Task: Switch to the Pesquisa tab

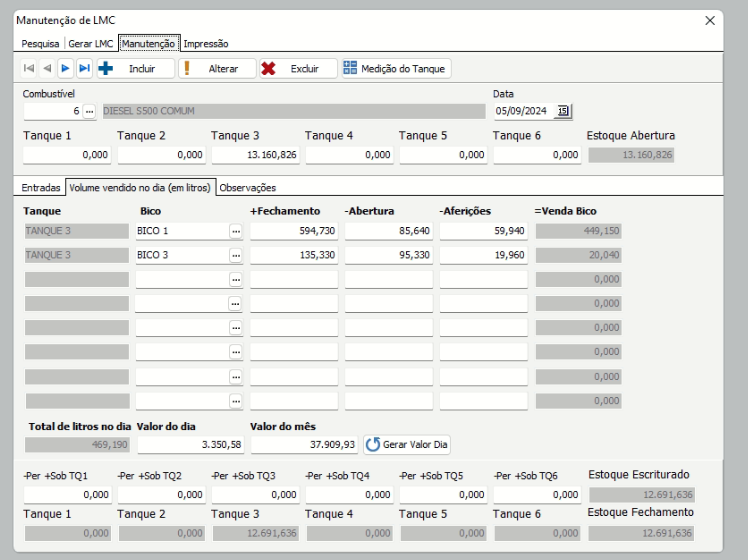Action: (42, 44)
